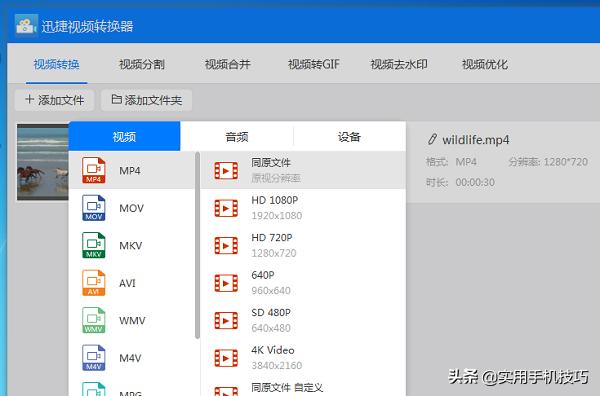
Task: Click the film icon beside 640P
Action: pyautogui.click(x=226, y=283)
